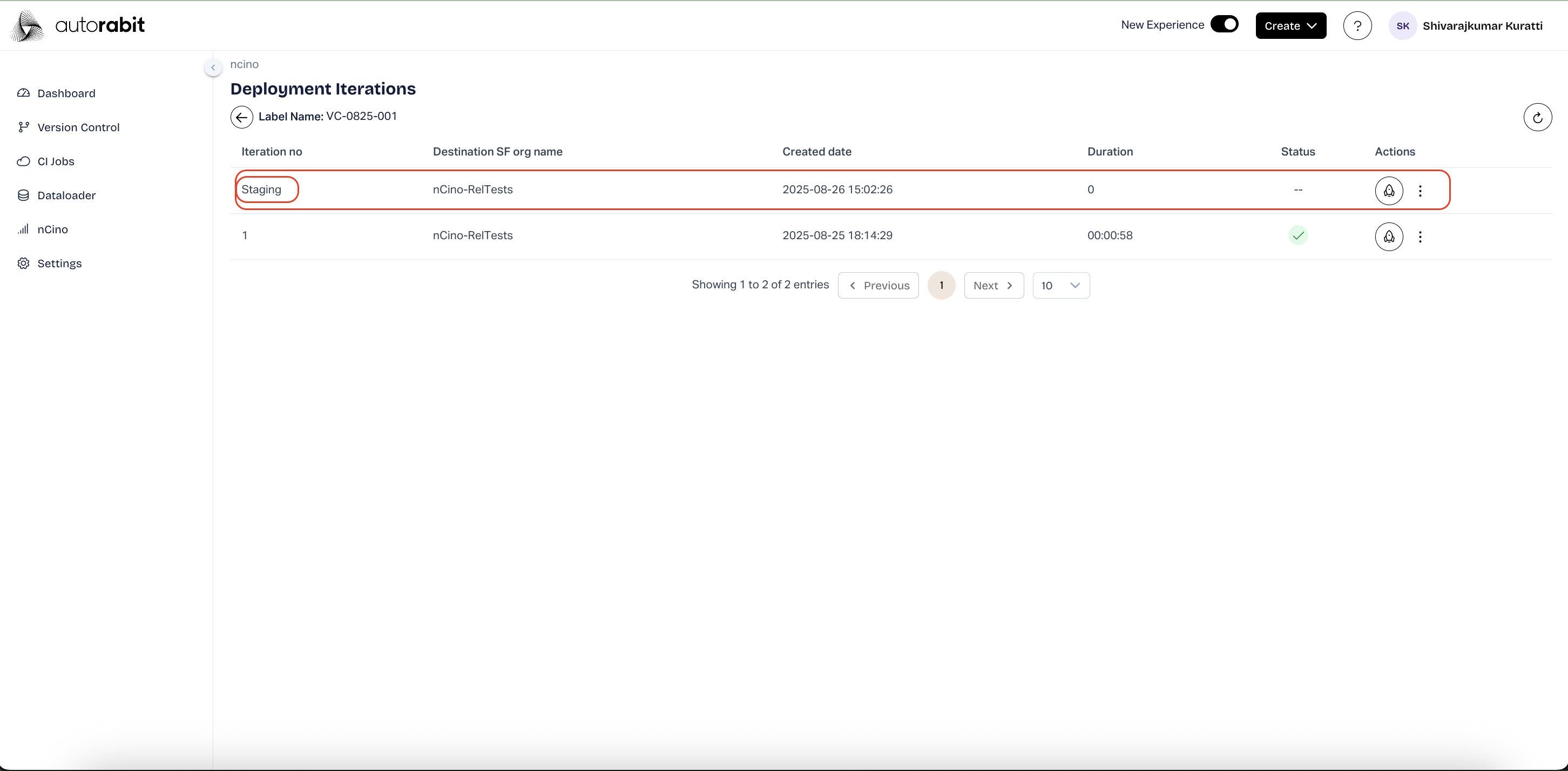Open Dataloader from the sidebar
The width and height of the screenshot is (1568, 771).
[66, 195]
